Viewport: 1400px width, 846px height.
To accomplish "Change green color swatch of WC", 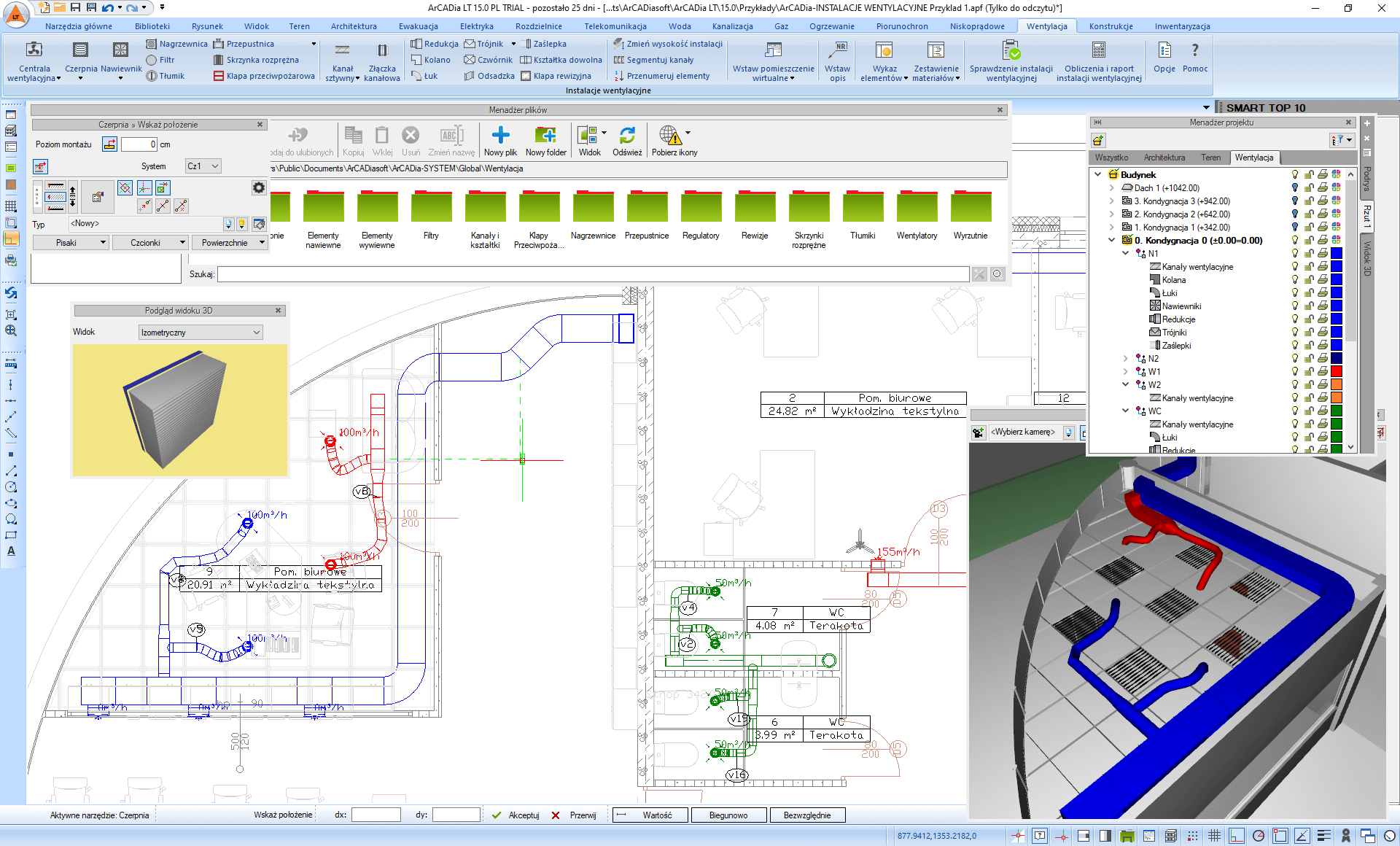I will 1337,411.
